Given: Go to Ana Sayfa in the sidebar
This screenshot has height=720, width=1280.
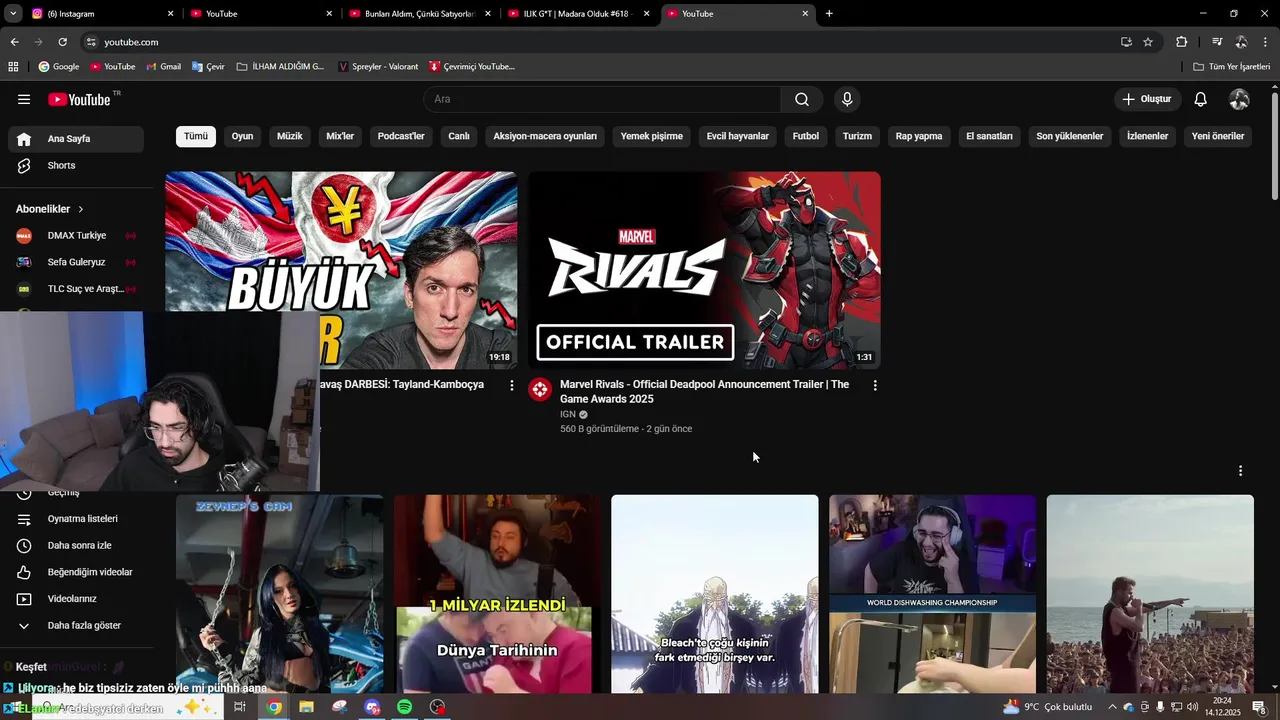Looking at the screenshot, I should tap(76, 139).
